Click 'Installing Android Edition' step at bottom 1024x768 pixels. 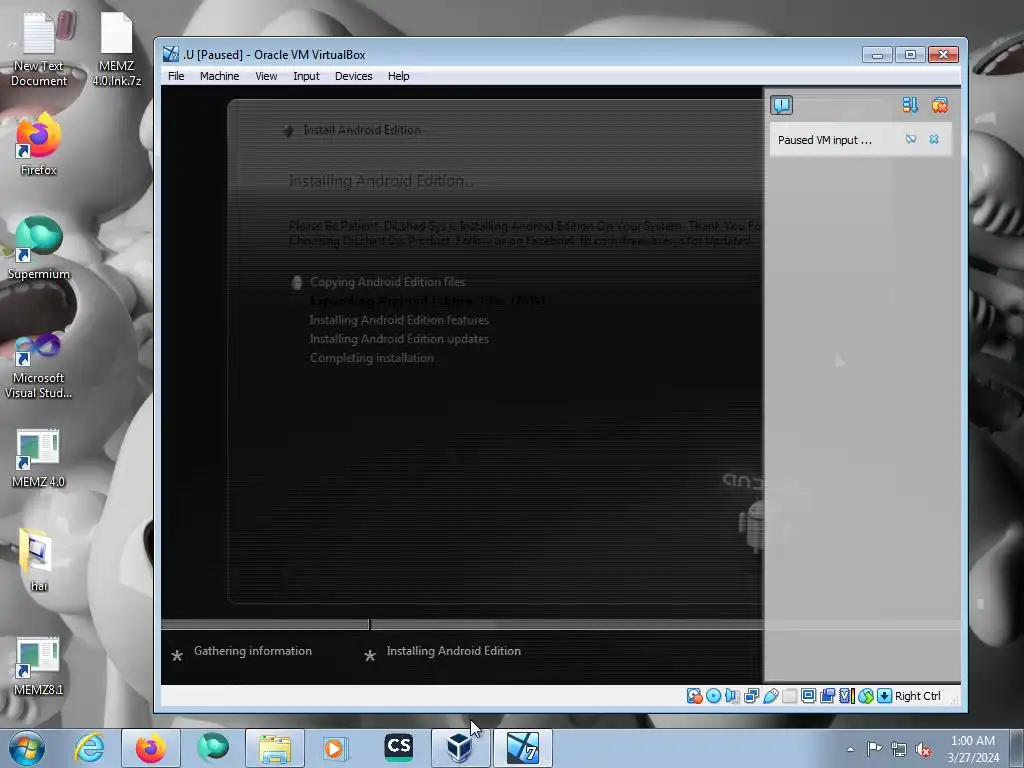453,651
